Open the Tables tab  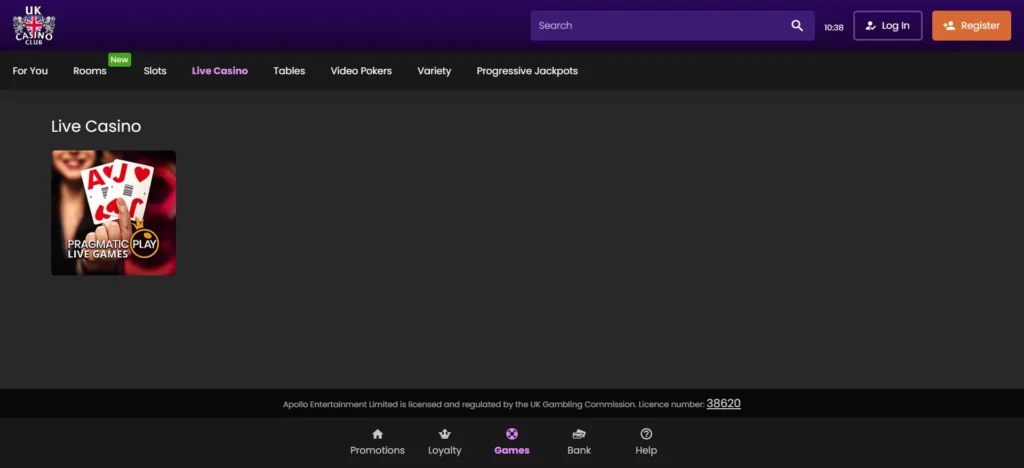289,70
